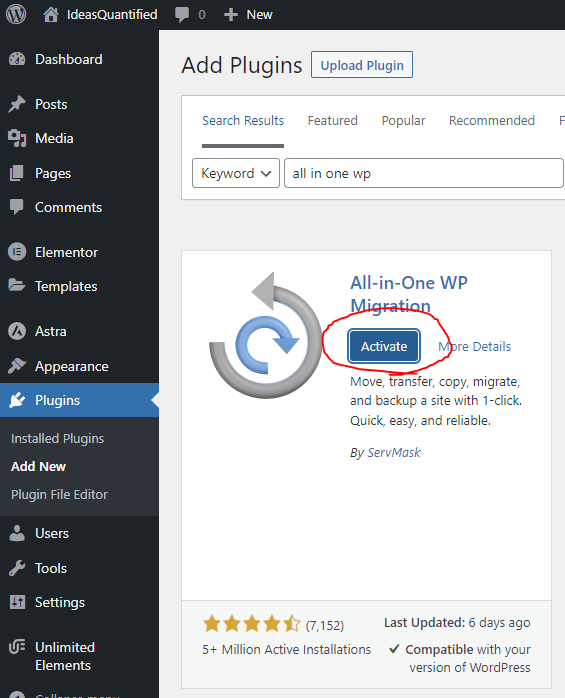Open the Media menu label
This screenshot has width=565, height=698.
54,138
